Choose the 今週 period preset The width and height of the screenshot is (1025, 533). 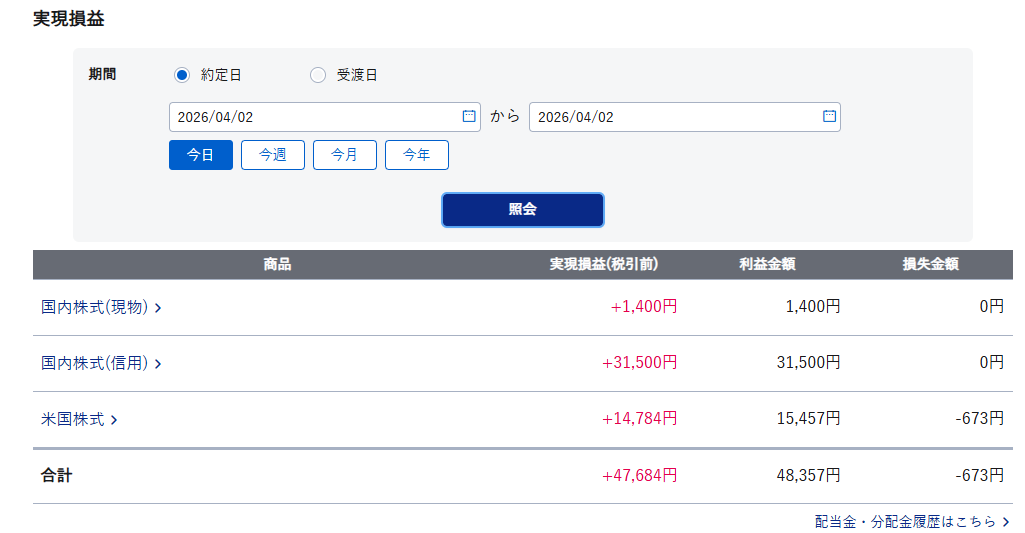[x=273, y=155]
